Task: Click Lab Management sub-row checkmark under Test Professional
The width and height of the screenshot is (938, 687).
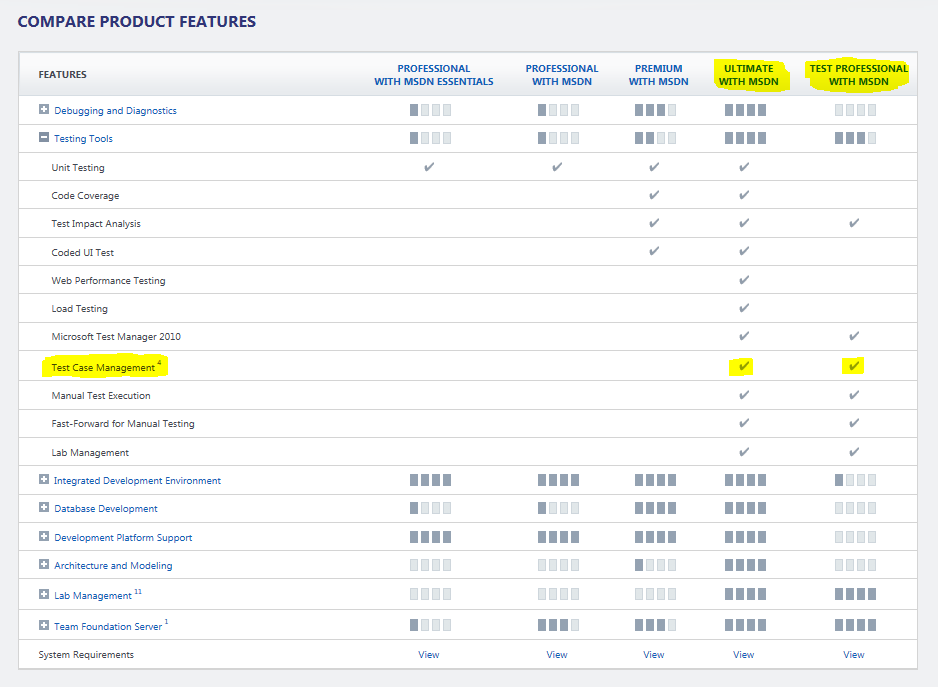Action: click(x=854, y=452)
